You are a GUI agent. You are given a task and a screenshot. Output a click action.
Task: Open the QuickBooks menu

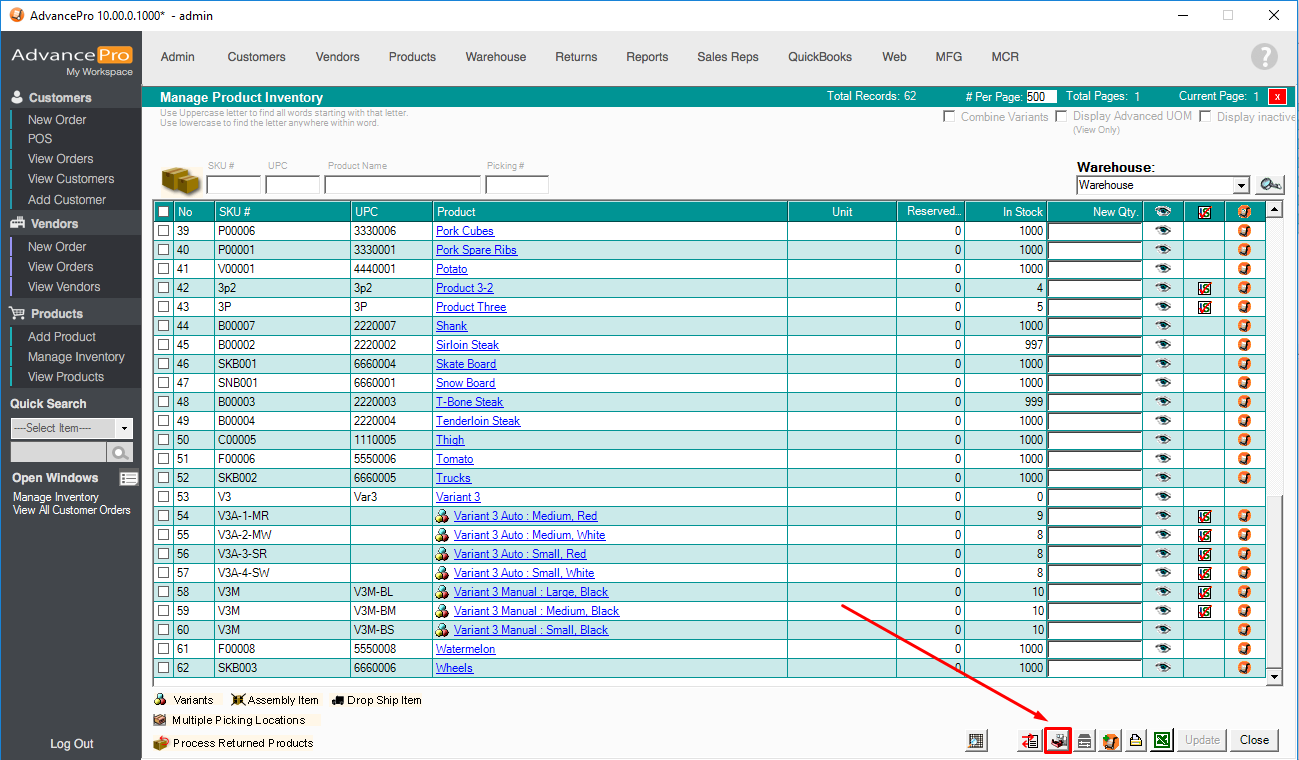820,57
